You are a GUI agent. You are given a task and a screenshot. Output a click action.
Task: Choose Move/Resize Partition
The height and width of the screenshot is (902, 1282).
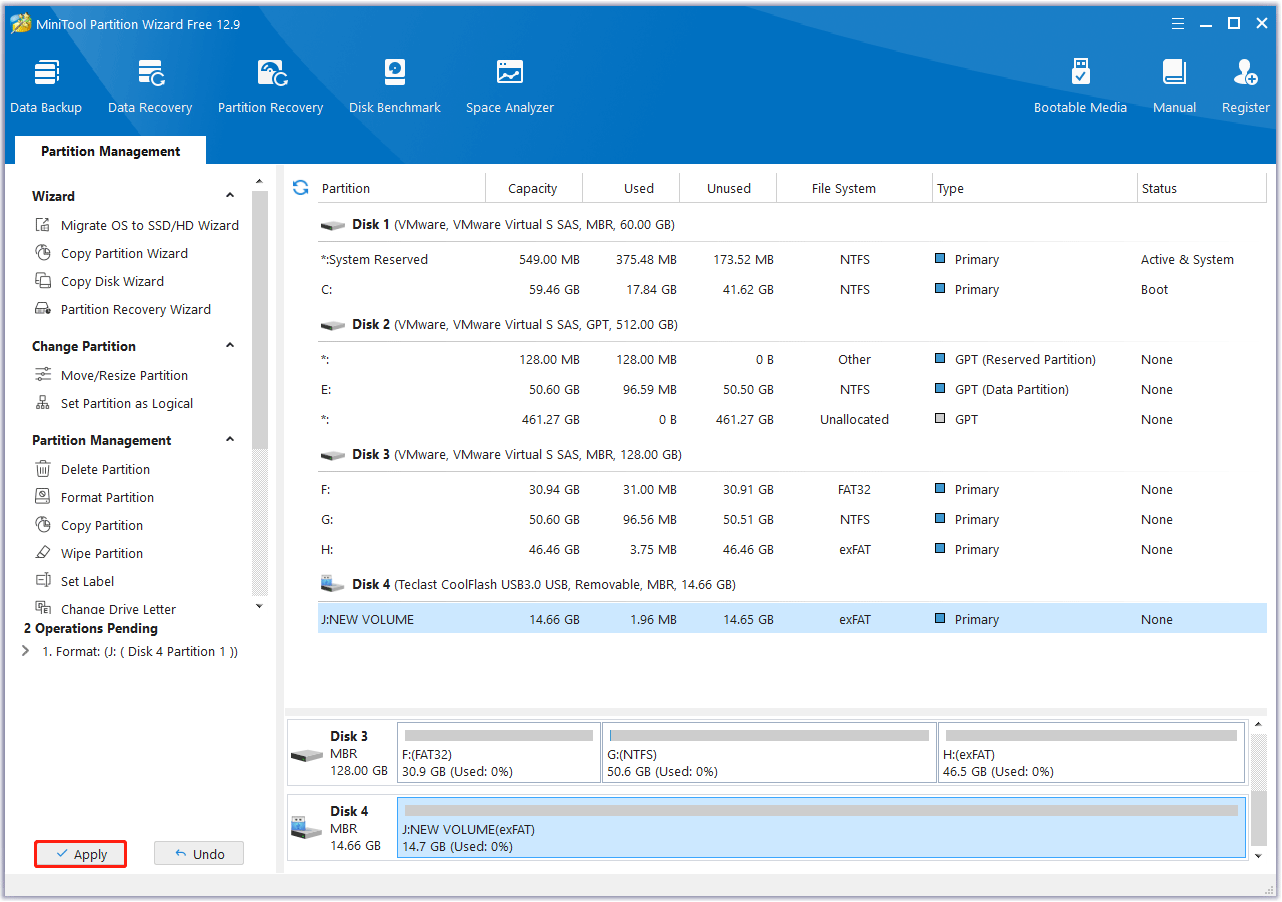(x=111, y=375)
